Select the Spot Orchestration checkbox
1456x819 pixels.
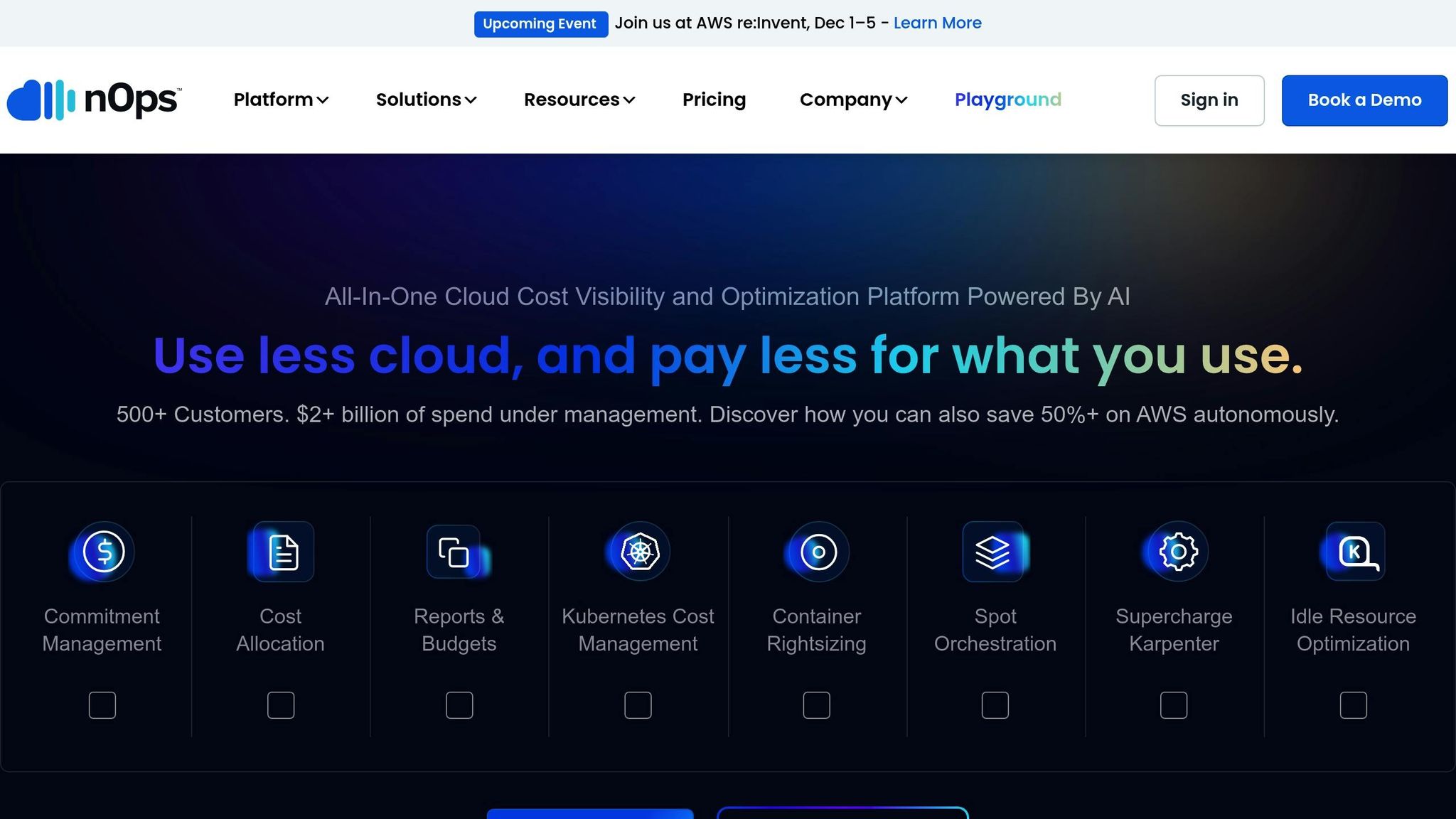(995, 705)
